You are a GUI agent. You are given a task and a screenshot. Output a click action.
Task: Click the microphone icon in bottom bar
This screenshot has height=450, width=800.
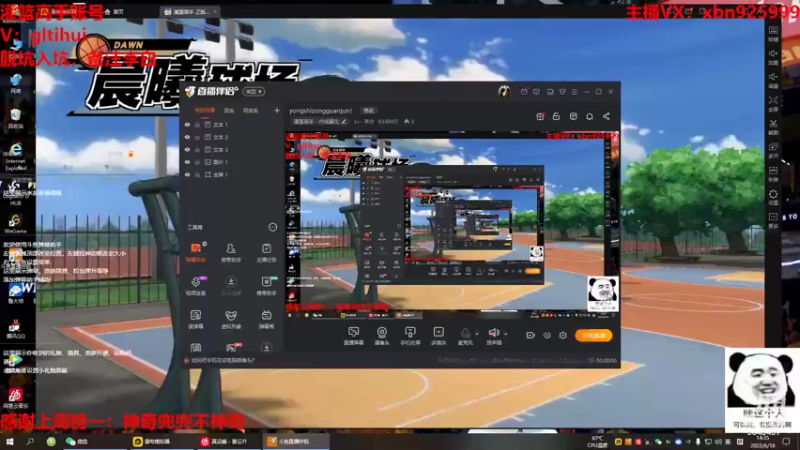tap(465, 334)
